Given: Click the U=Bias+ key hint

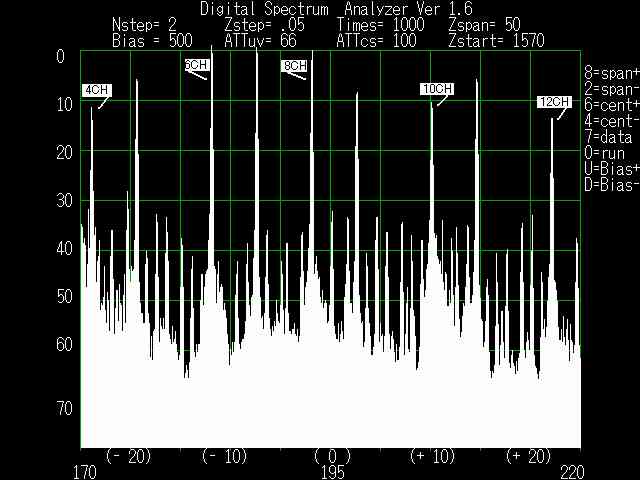Looking at the screenshot, I should (x=612, y=169).
